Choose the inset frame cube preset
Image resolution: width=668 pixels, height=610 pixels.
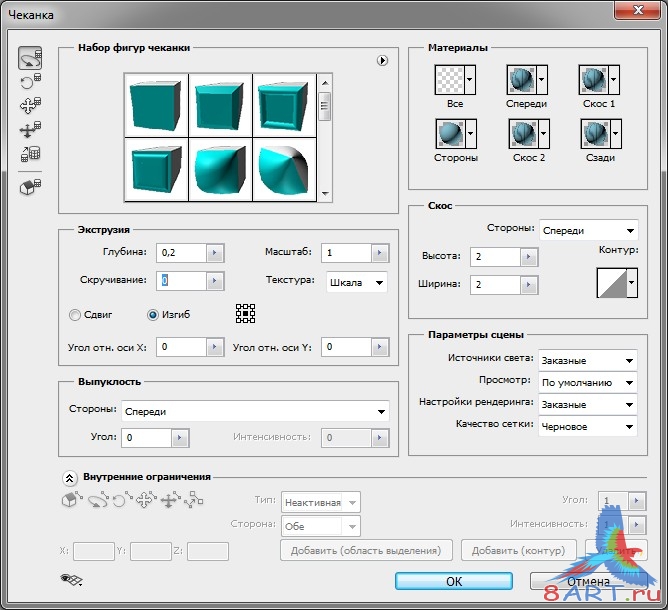click(284, 105)
